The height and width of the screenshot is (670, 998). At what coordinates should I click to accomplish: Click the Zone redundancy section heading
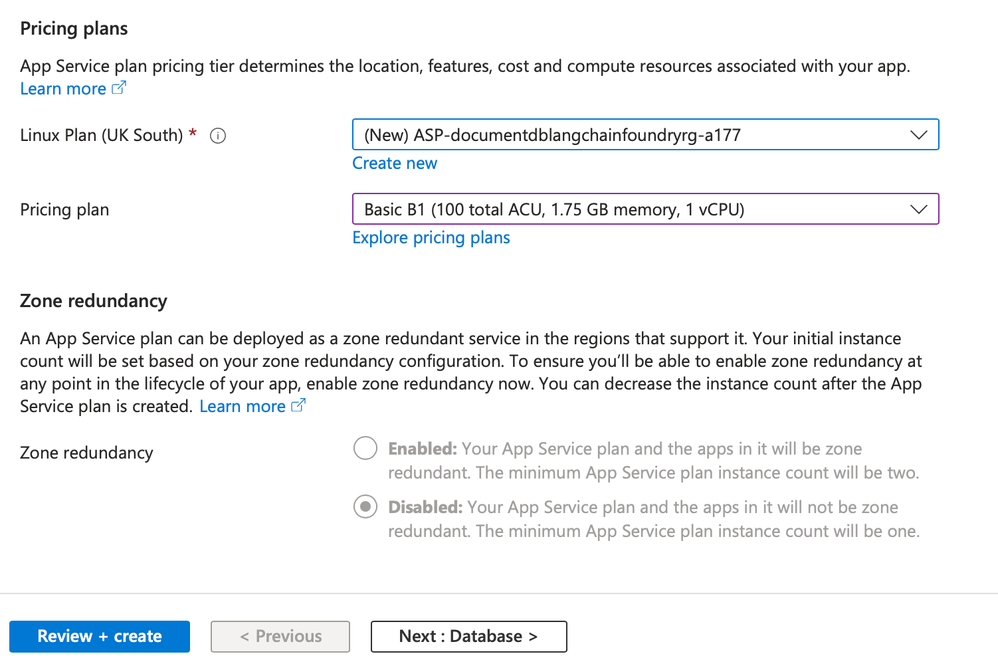point(94,301)
